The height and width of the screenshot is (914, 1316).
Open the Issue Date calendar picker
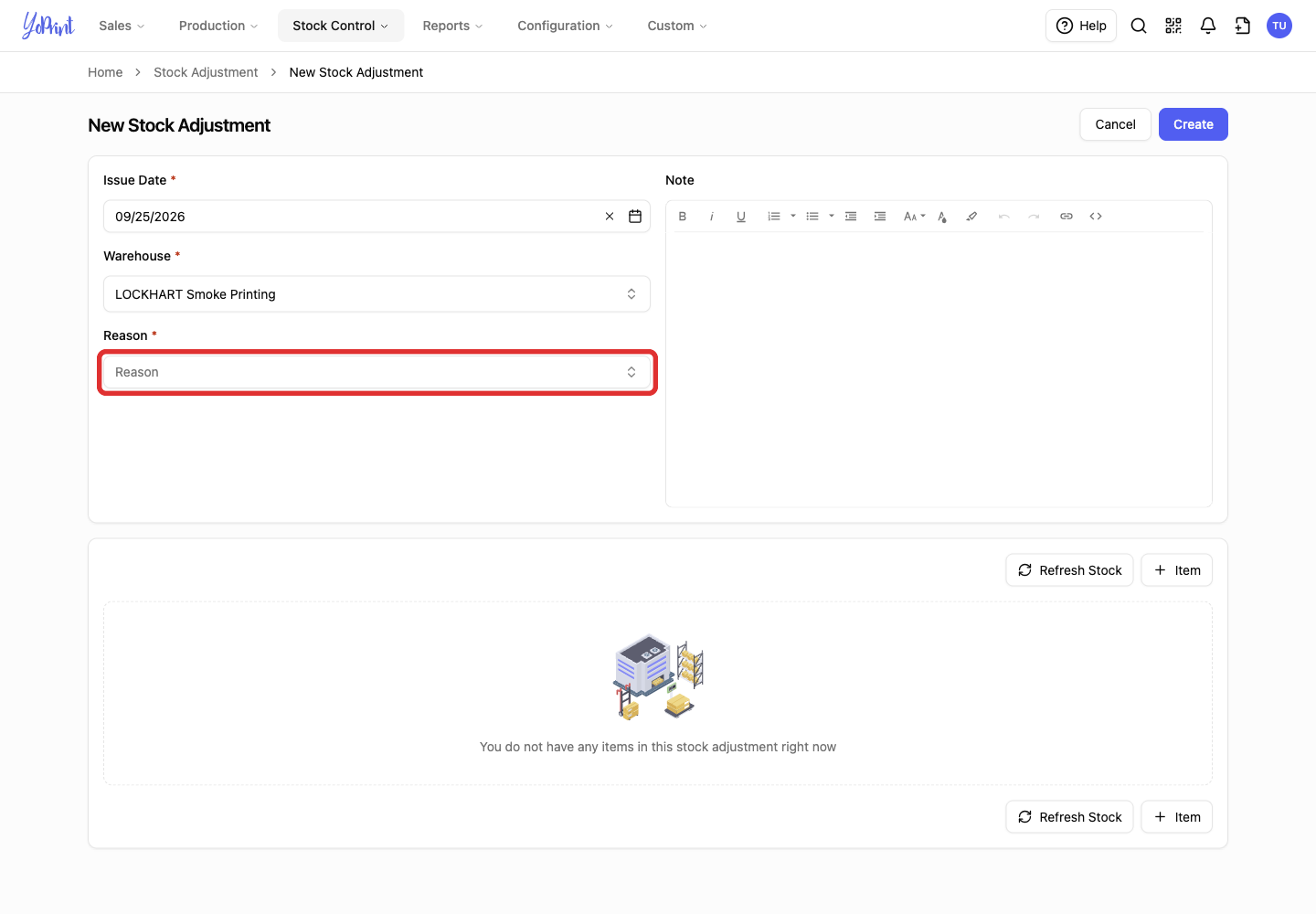pos(635,217)
